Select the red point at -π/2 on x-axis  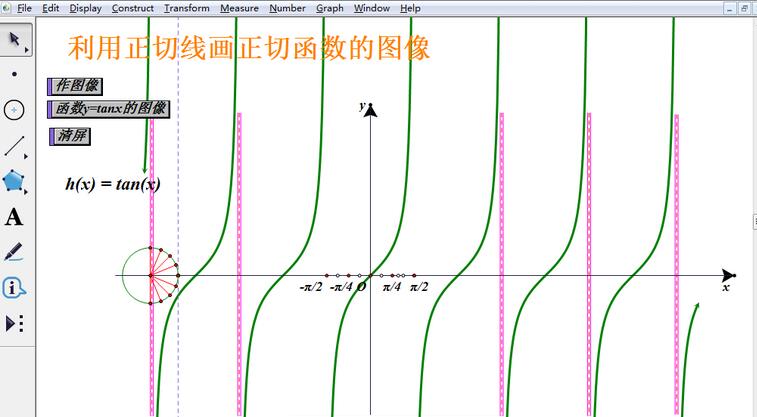pyautogui.click(x=327, y=276)
